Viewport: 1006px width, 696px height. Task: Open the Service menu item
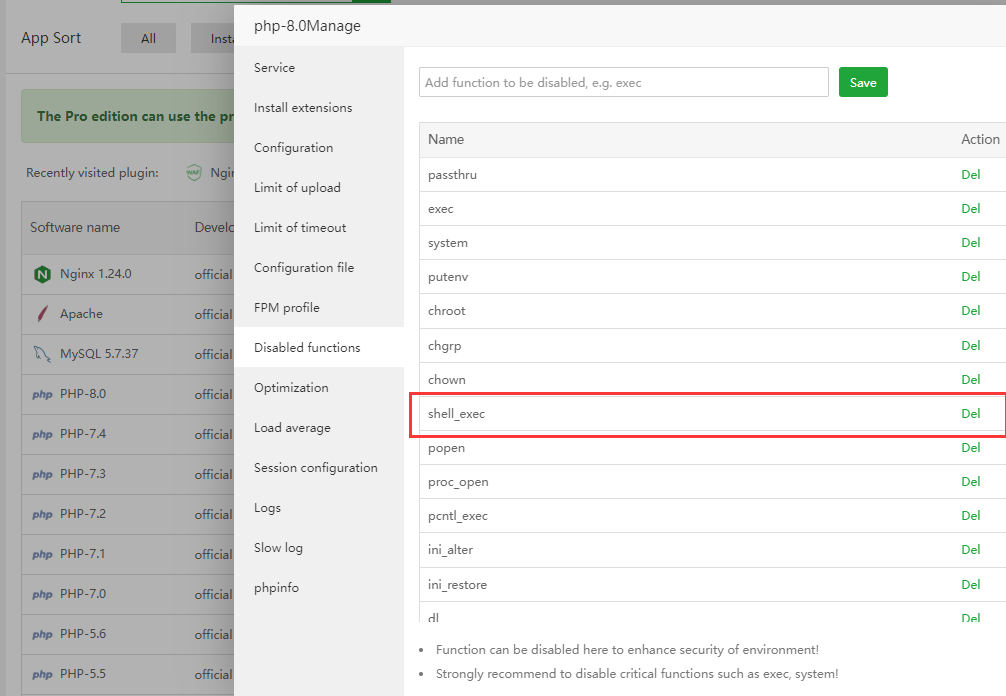tap(274, 68)
